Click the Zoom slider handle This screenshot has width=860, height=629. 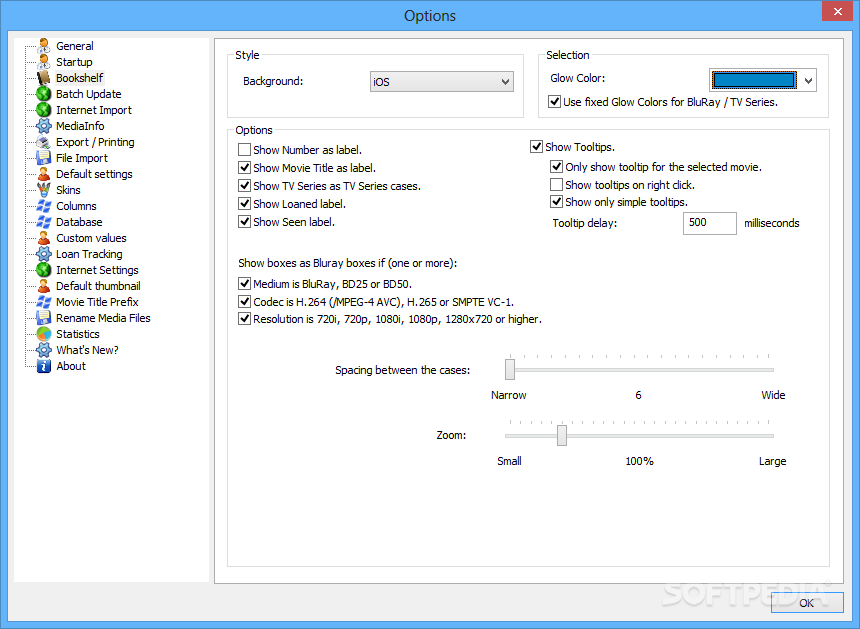(562, 435)
